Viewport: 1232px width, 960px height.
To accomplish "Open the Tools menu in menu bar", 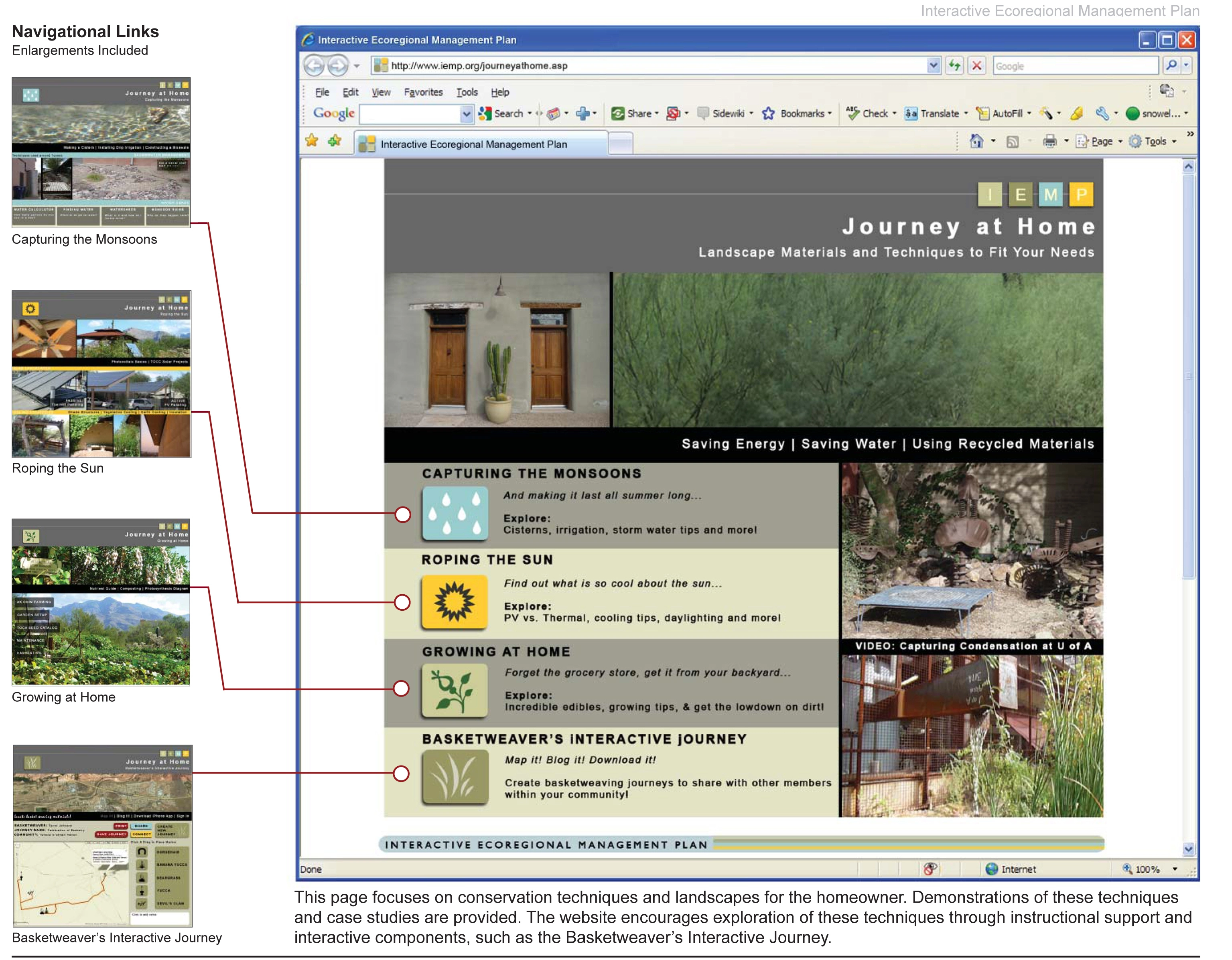I will (467, 92).
